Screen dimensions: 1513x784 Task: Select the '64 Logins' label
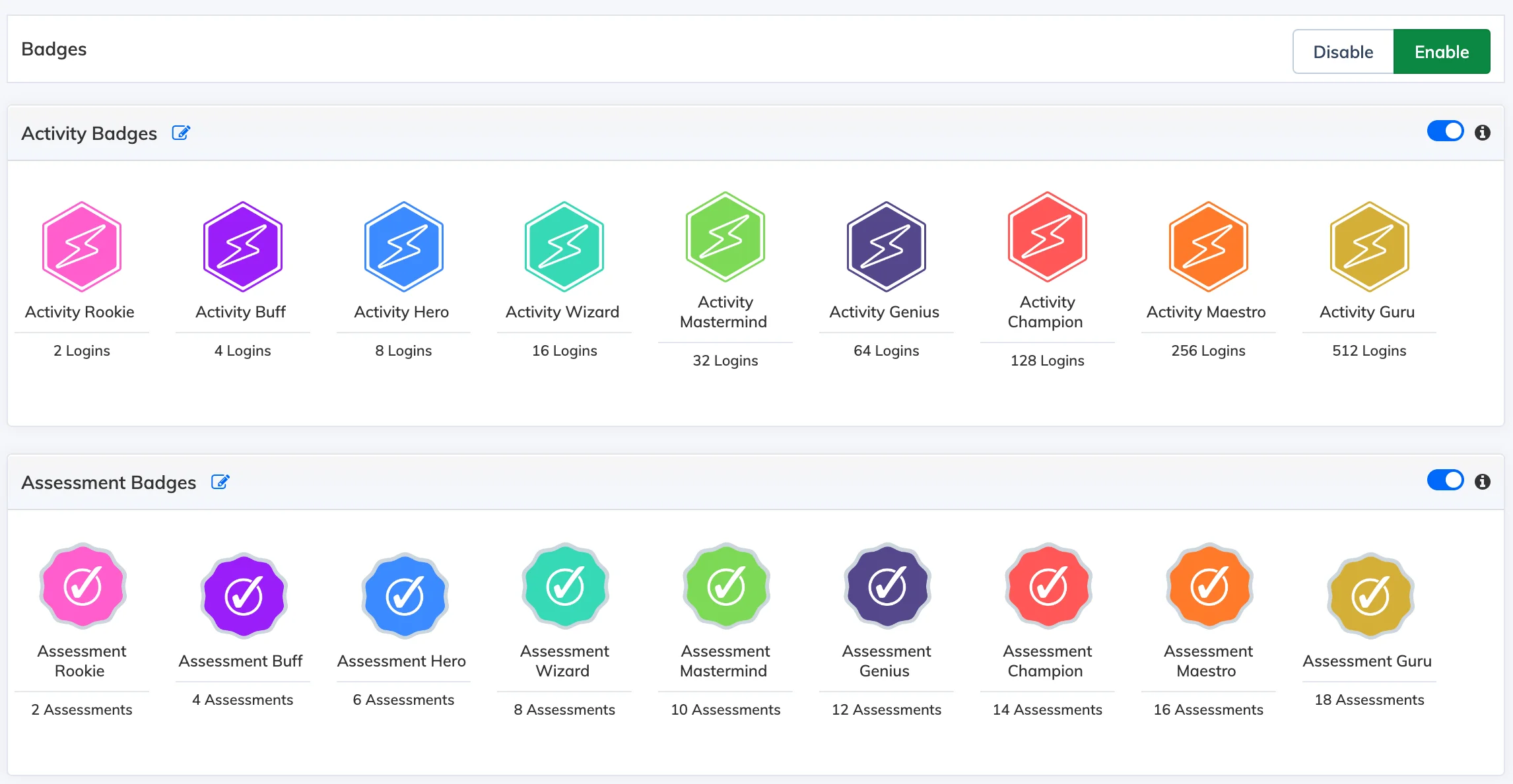[x=887, y=350]
